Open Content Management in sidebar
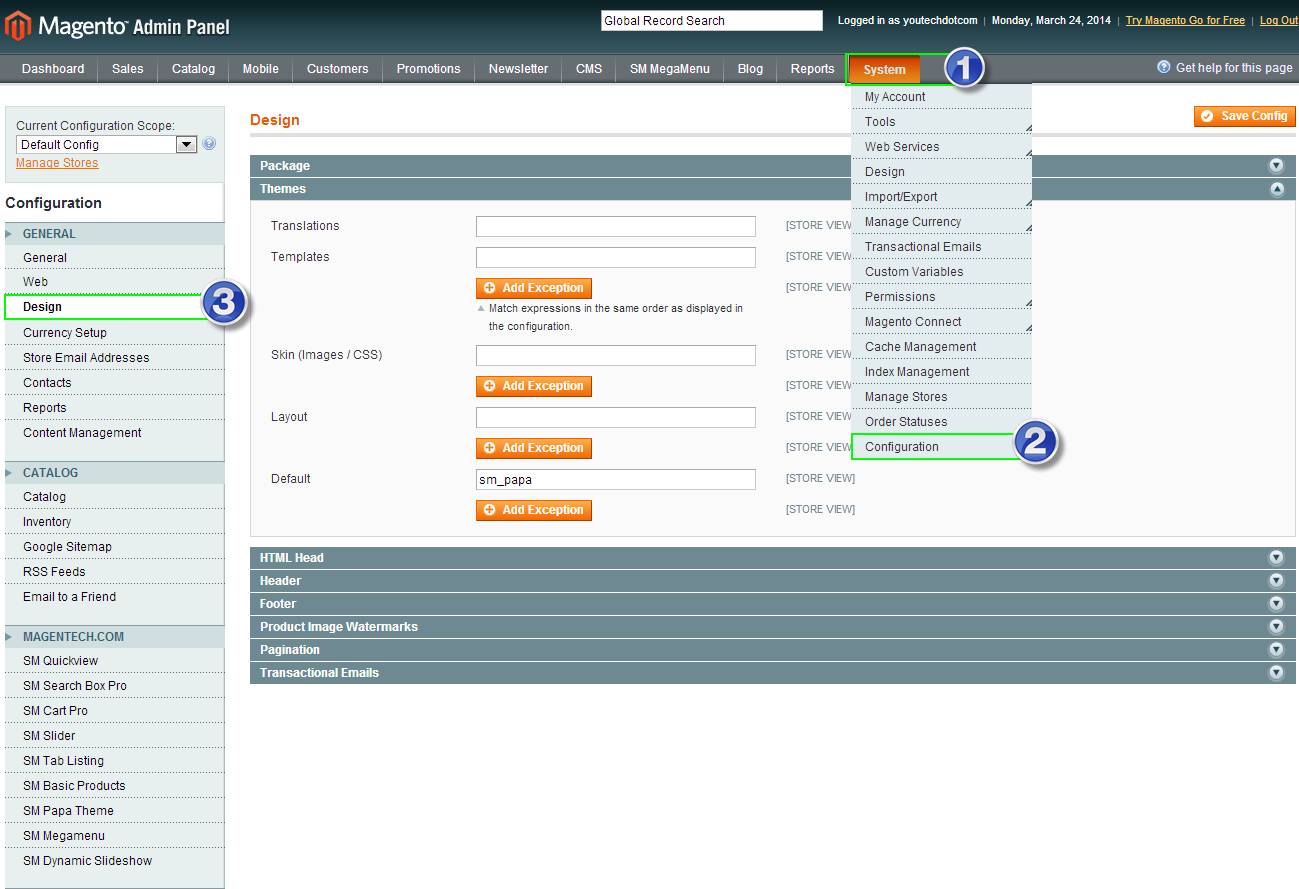This screenshot has width=1299, height=889. click(114, 433)
